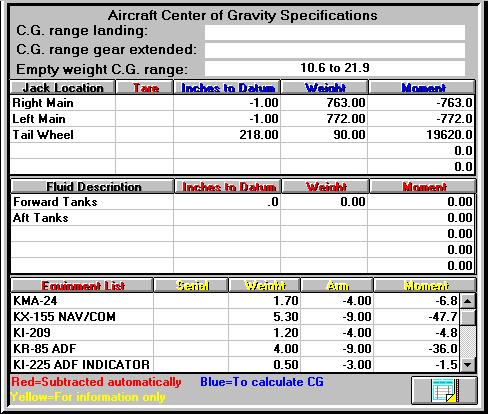Click the spreadsheet report icon button
The height and width of the screenshot is (414, 488).
tap(444, 390)
